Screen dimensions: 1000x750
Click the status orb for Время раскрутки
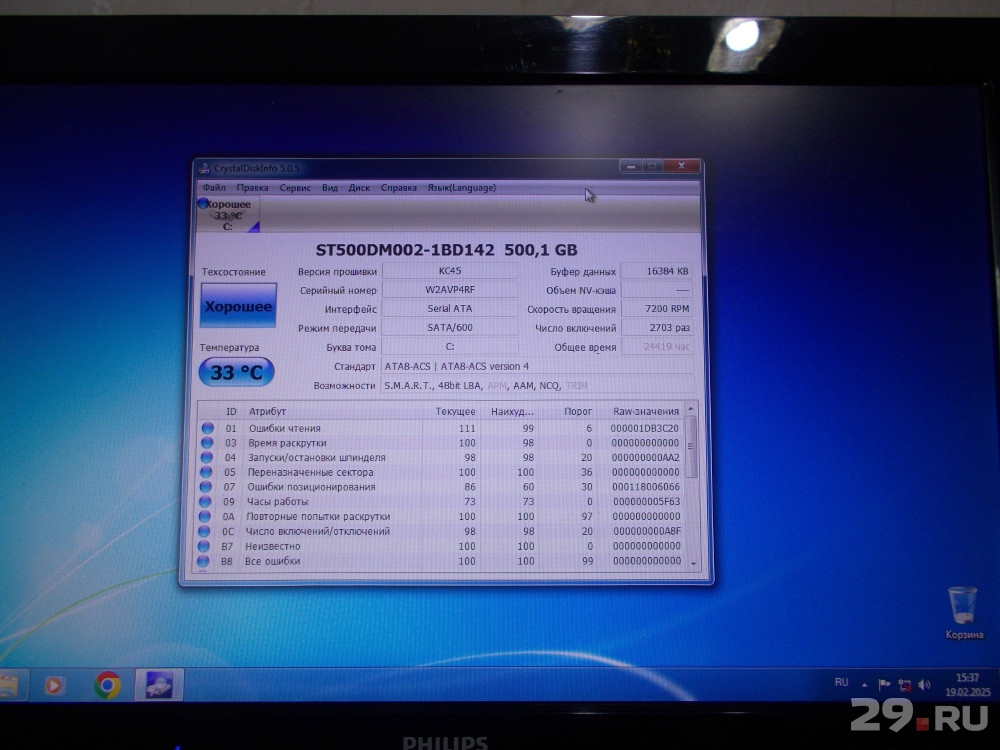tap(207, 443)
